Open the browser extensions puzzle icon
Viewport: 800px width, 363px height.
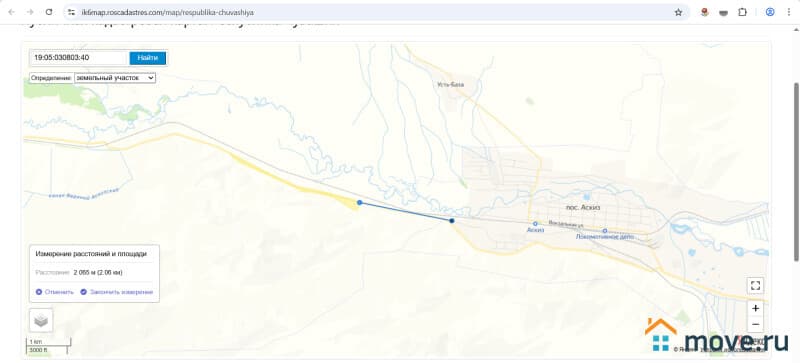pos(742,12)
